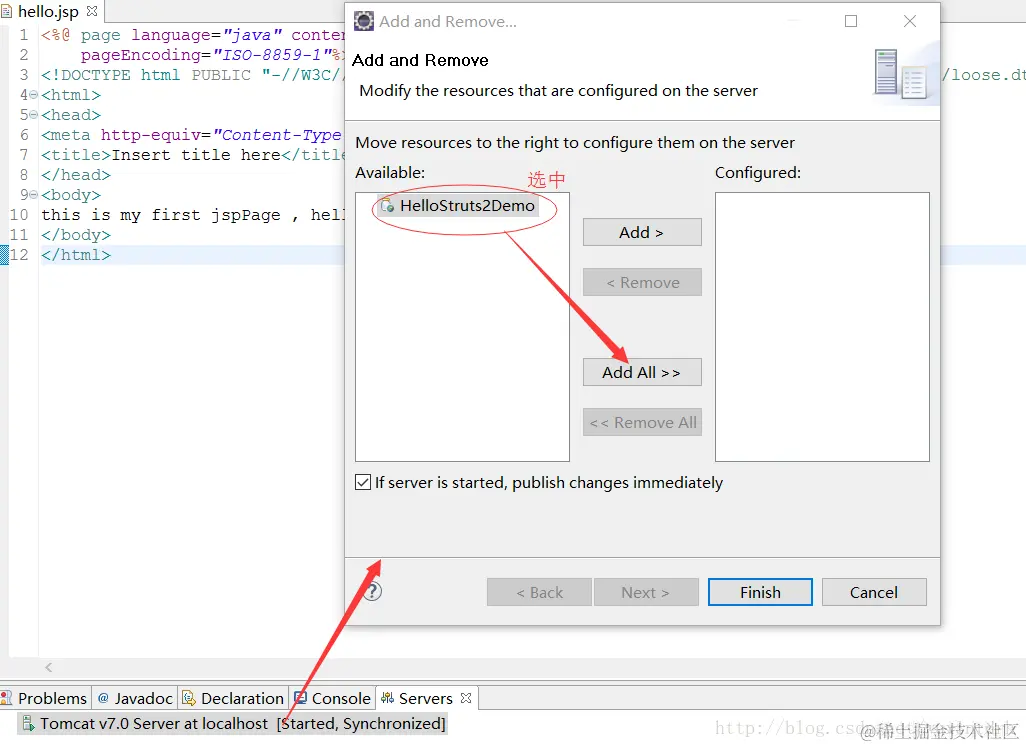Click the Add All >> button

click(x=642, y=372)
